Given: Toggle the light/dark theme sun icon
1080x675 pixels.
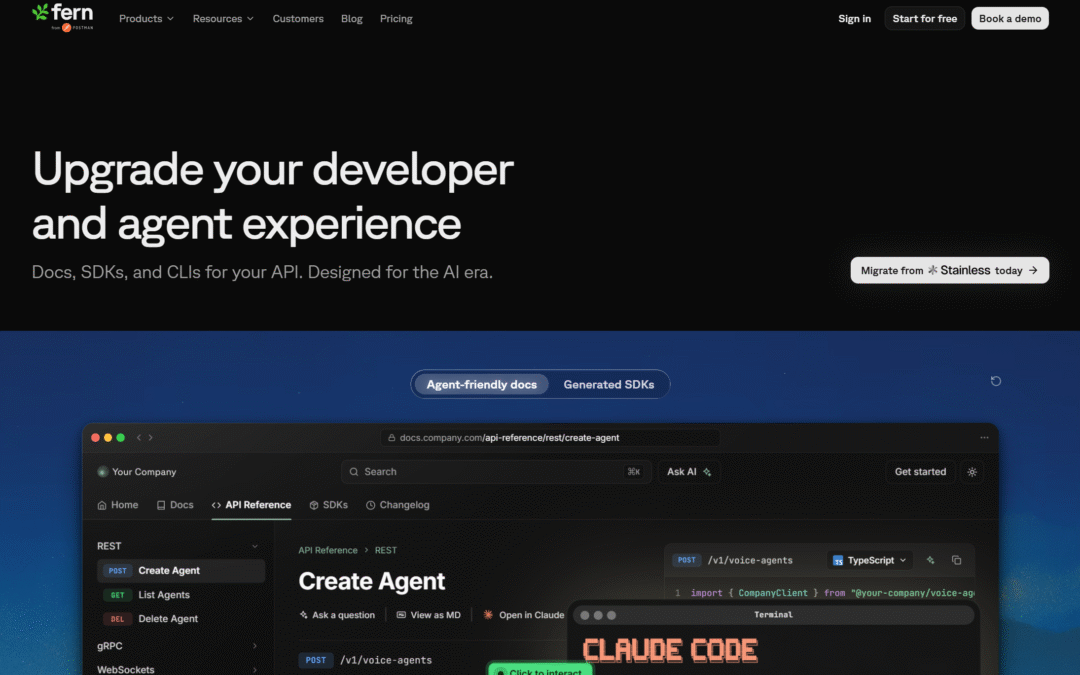Looking at the screenshot, I should (x=972, y=472).
